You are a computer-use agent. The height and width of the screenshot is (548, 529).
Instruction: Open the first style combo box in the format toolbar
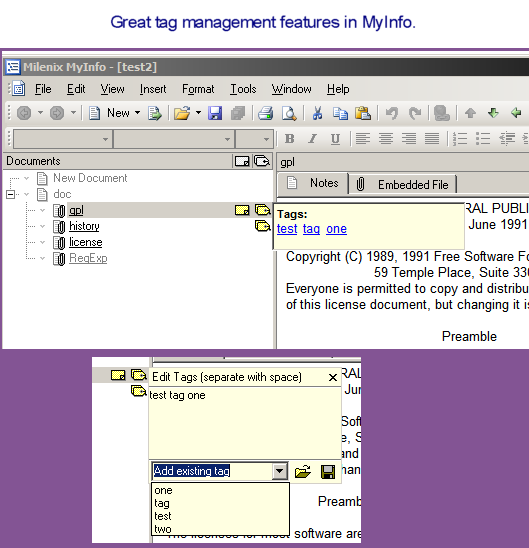point(63,139)
